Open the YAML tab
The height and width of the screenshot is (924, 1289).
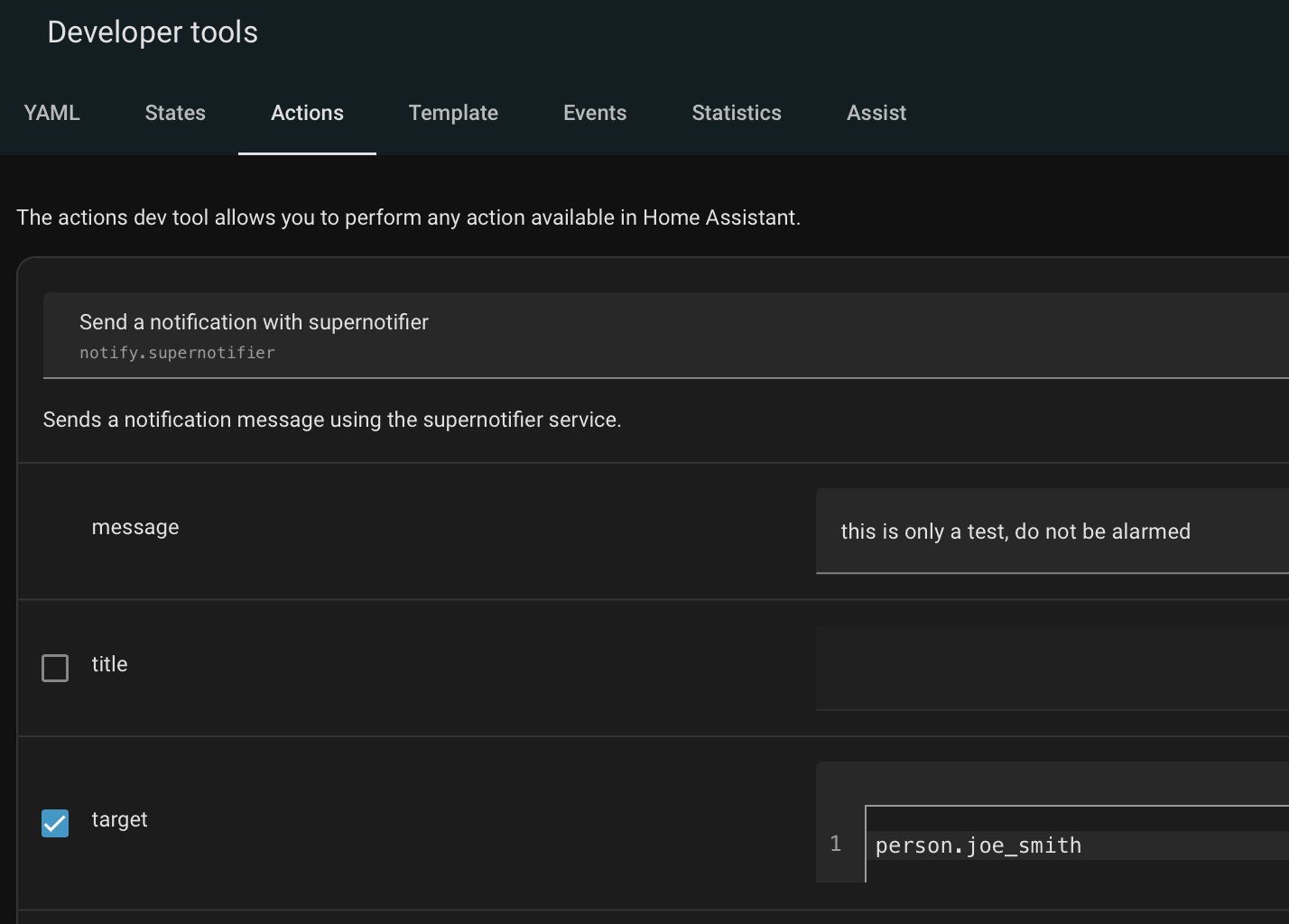click(x=51, y=113)
